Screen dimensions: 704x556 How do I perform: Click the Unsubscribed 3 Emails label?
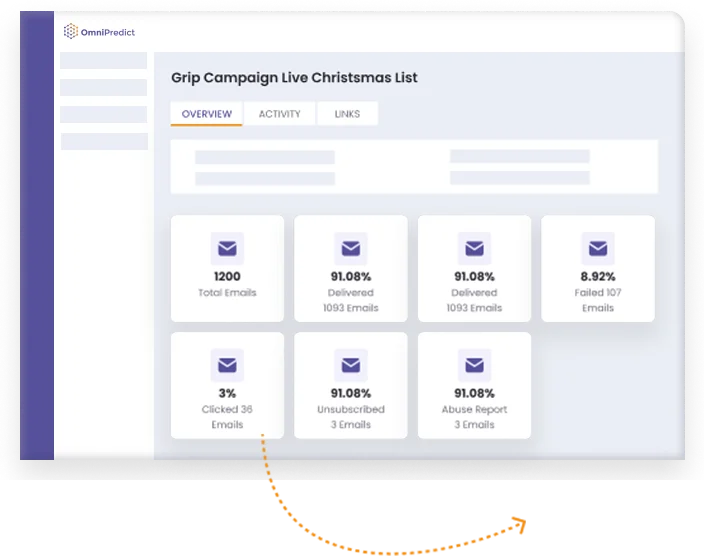tap(350, 417)
